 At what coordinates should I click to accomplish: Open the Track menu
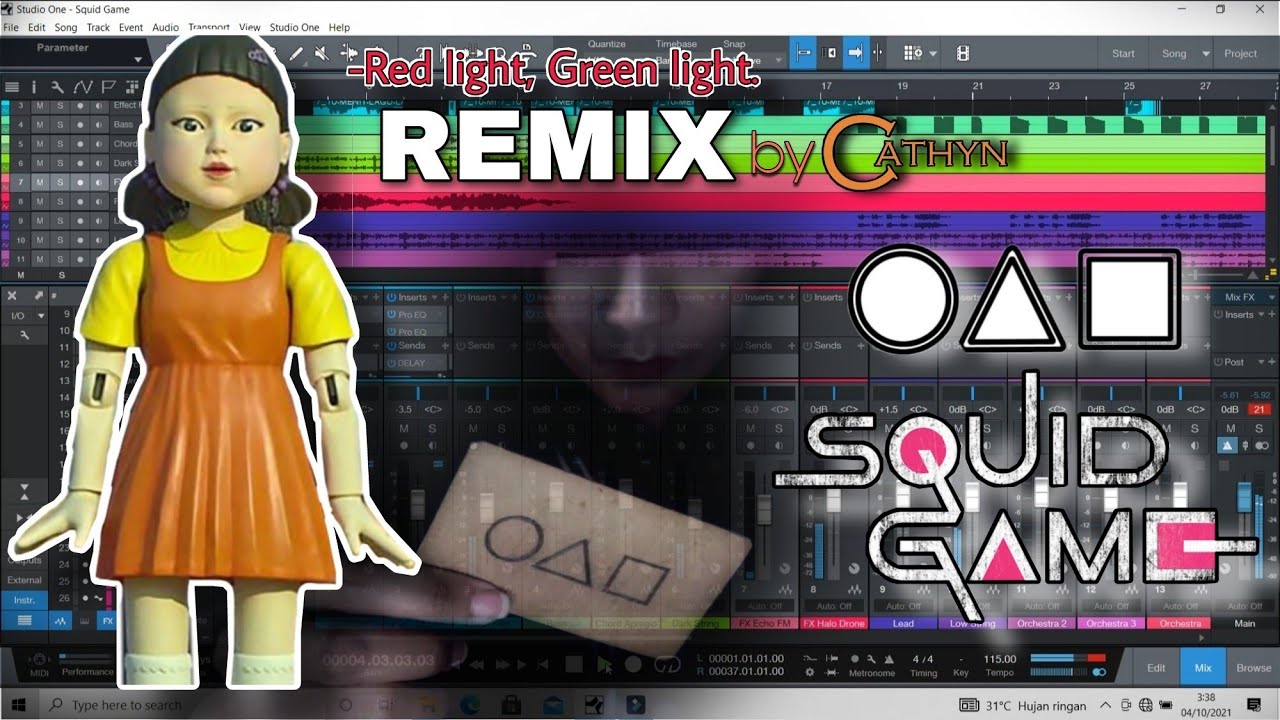(x=98, y=27)
